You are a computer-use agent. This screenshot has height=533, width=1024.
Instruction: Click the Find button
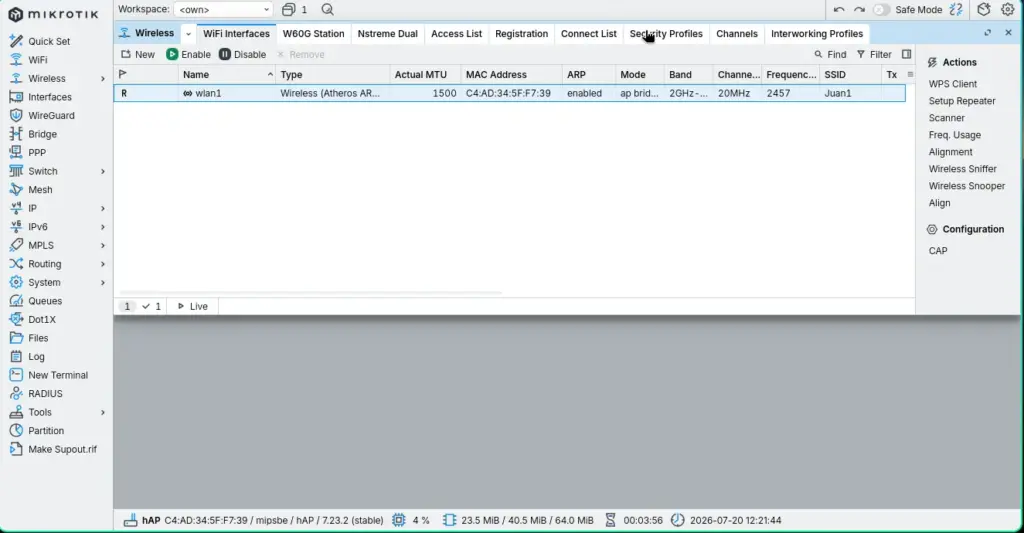pyautogui.click(x=830, y=54)
